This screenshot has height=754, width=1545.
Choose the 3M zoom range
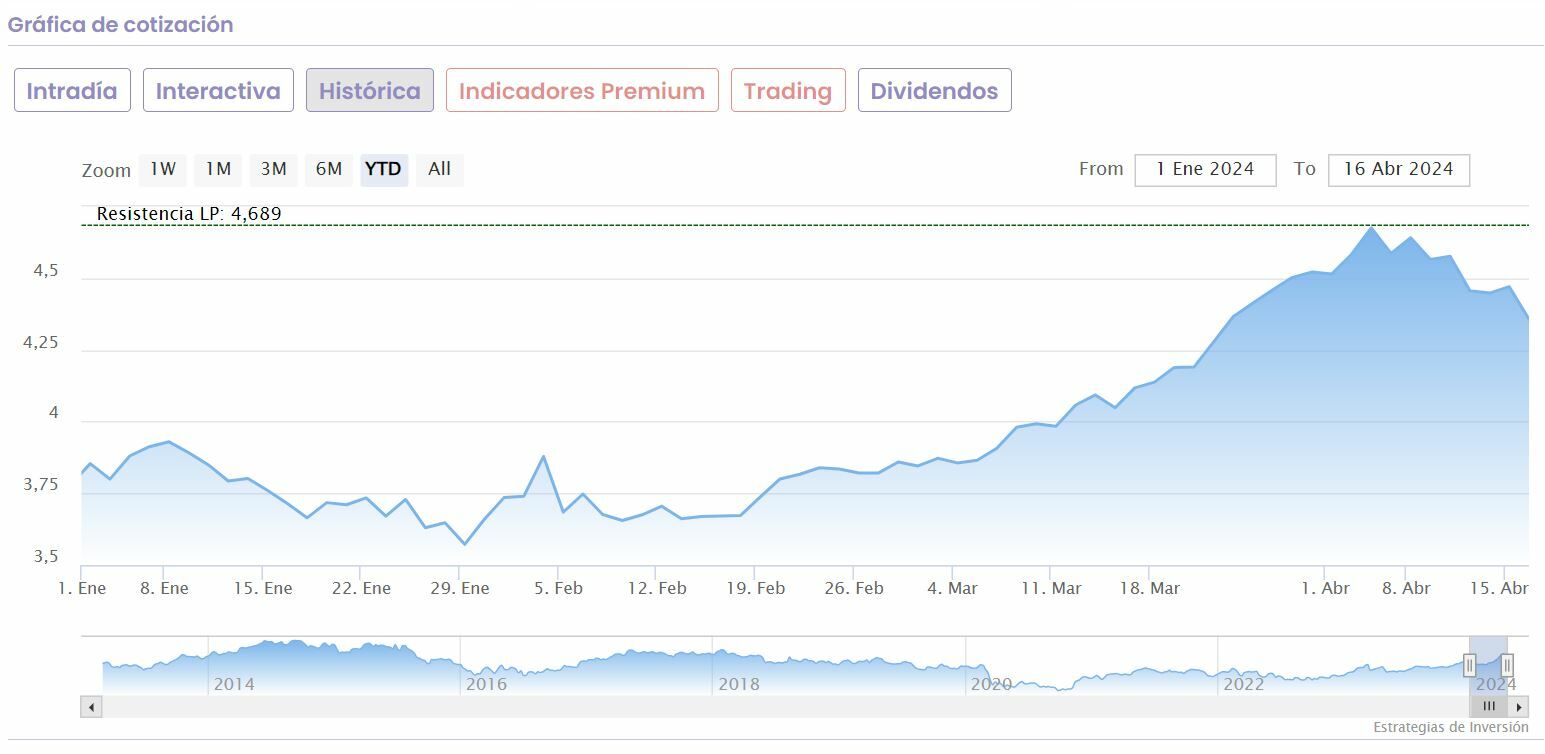click(x=274, y=170)
